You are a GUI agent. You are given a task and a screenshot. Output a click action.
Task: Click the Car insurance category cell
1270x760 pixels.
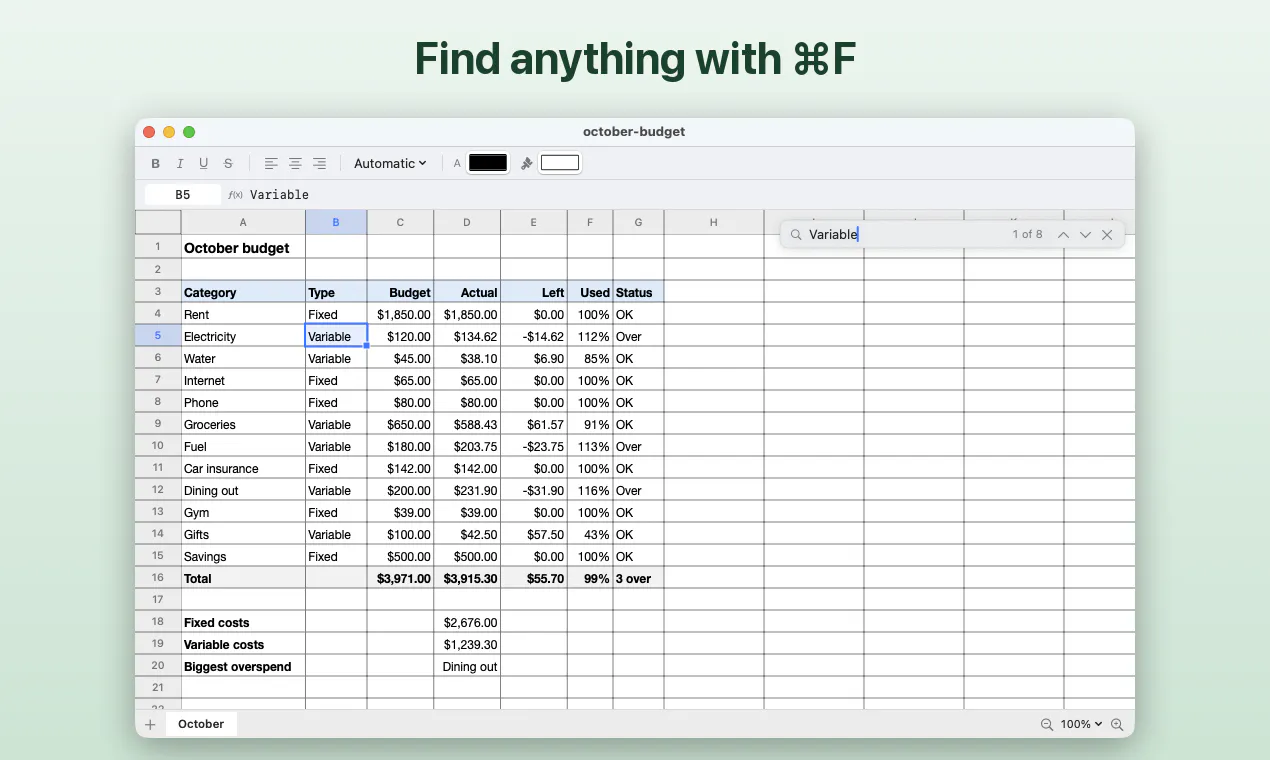pyautogui.click(x=243, y=468)
